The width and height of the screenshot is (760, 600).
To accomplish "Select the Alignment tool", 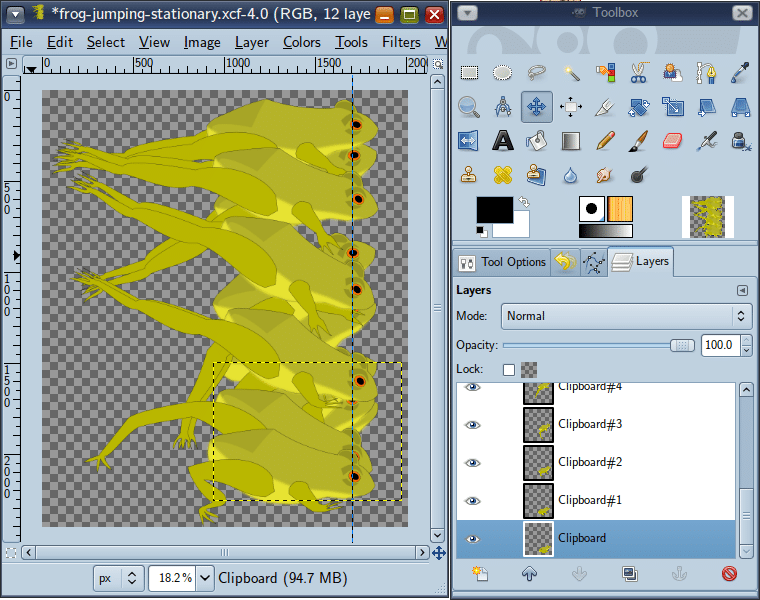I will click(x=571, y=107).
